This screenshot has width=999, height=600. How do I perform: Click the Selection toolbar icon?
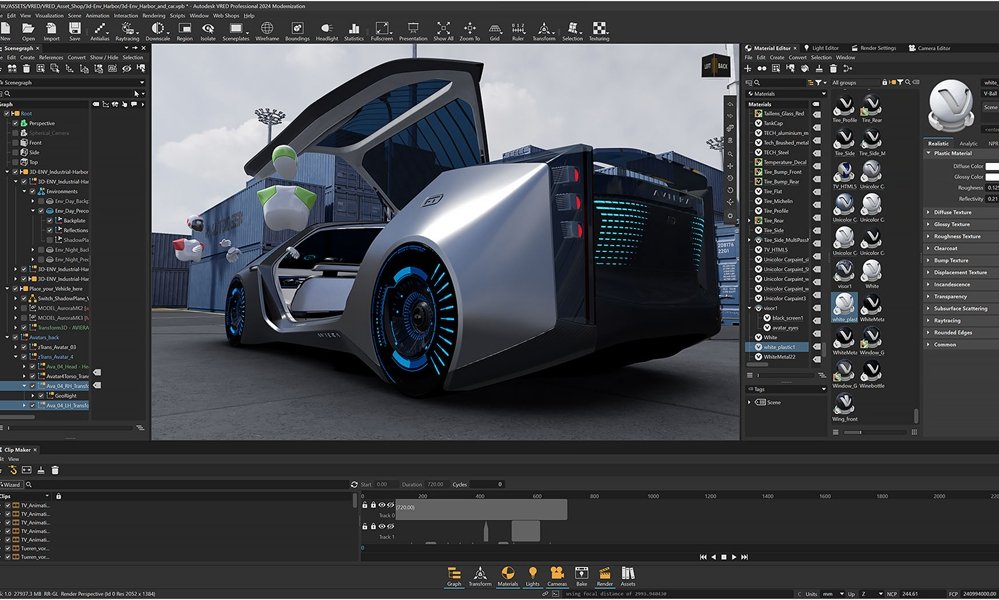pos(572,29)
